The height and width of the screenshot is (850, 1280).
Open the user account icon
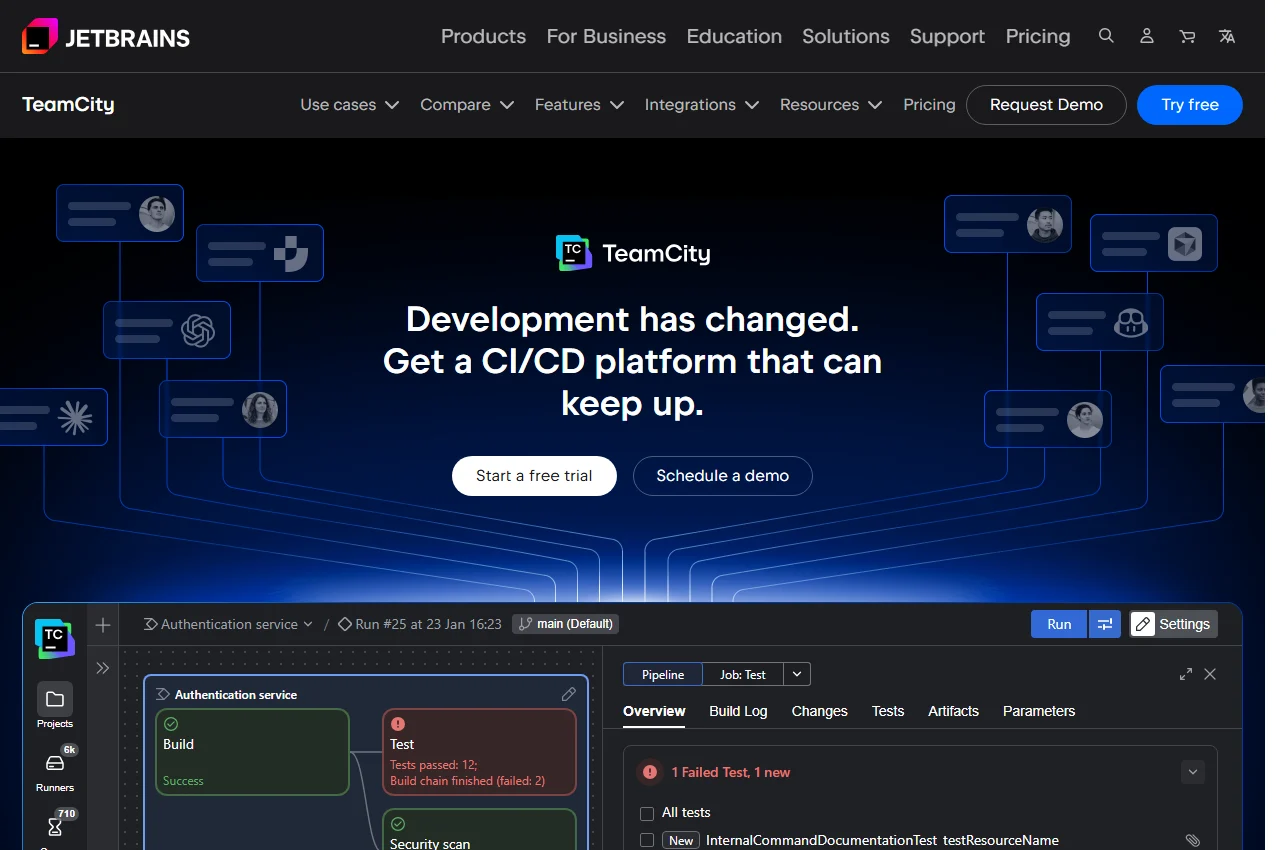(x=1147, y=36)
